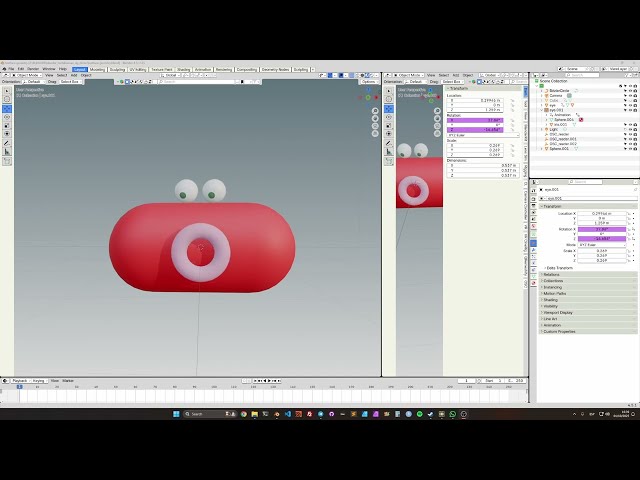Select the Rotate tool in the second viewport
640x480 pixels.
[389, 117]
